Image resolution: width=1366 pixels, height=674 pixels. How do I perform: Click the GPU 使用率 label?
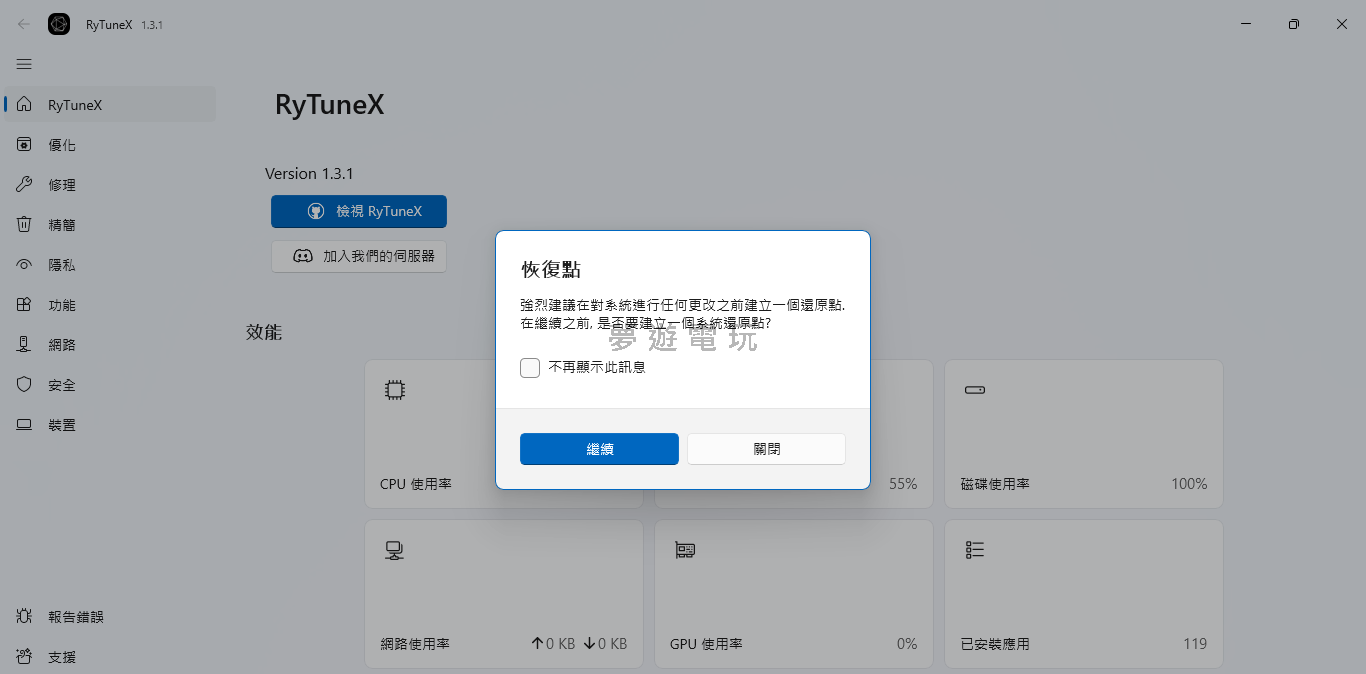(706, 644)
